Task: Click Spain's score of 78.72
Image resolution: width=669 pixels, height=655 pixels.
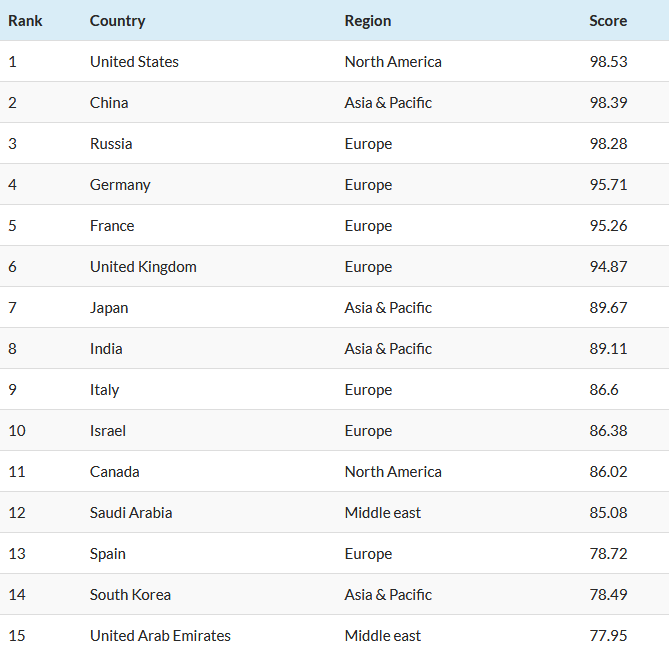Action: 608,554
